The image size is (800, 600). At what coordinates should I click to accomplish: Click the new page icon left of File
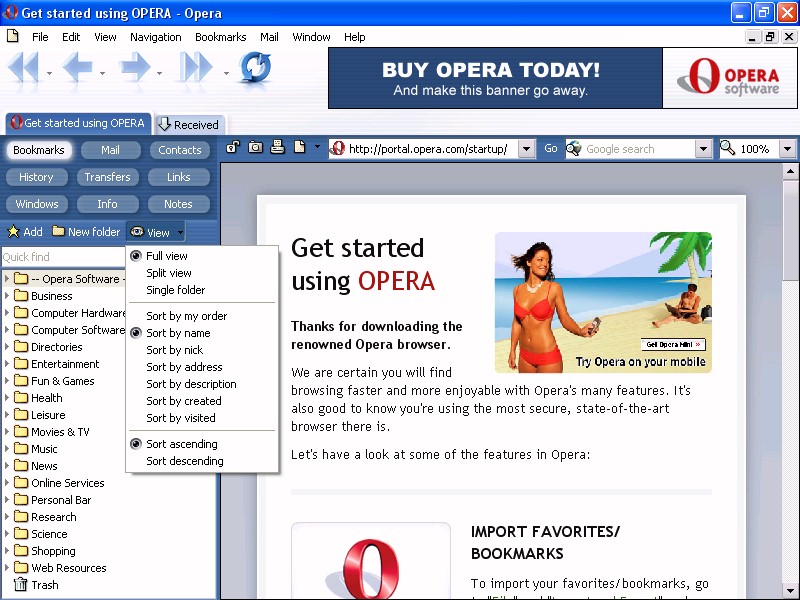(13, 36)
